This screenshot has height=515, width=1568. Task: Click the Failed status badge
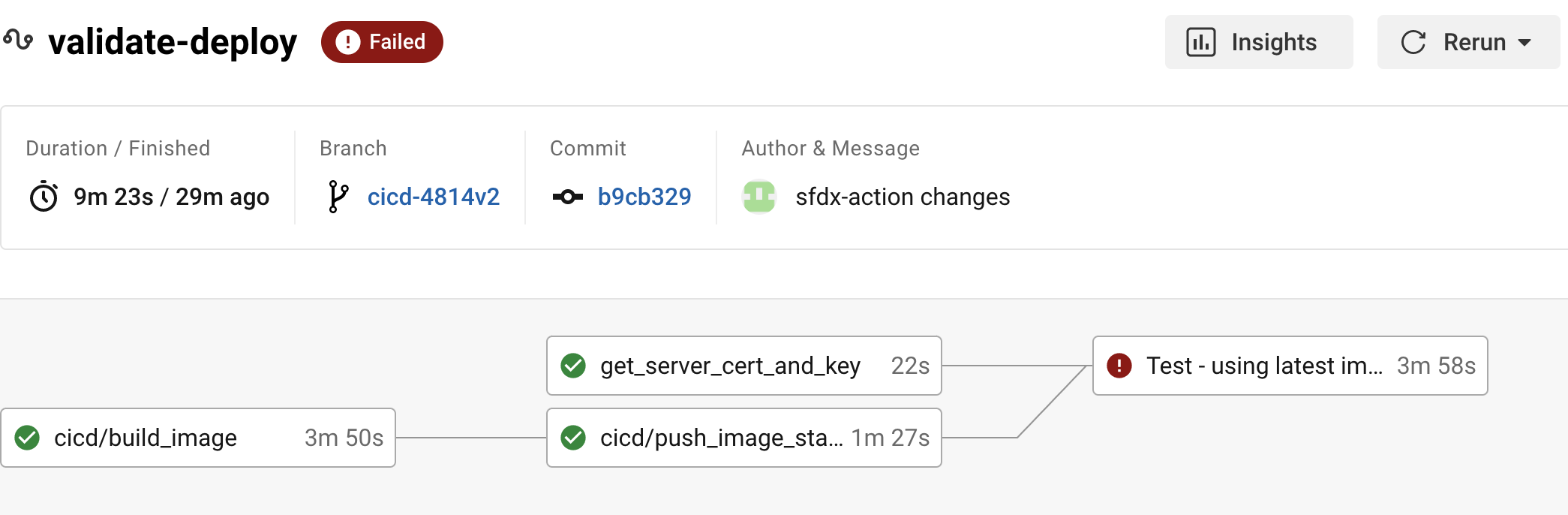[381, 42]
